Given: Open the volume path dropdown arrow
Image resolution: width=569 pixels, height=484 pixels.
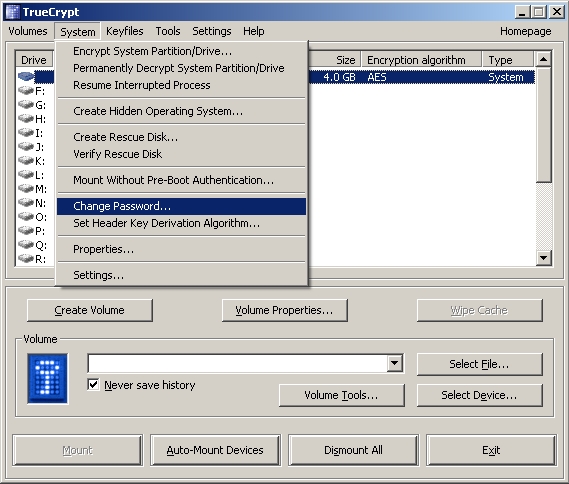Looking at the screenshot, I should (x=395, y=363).
